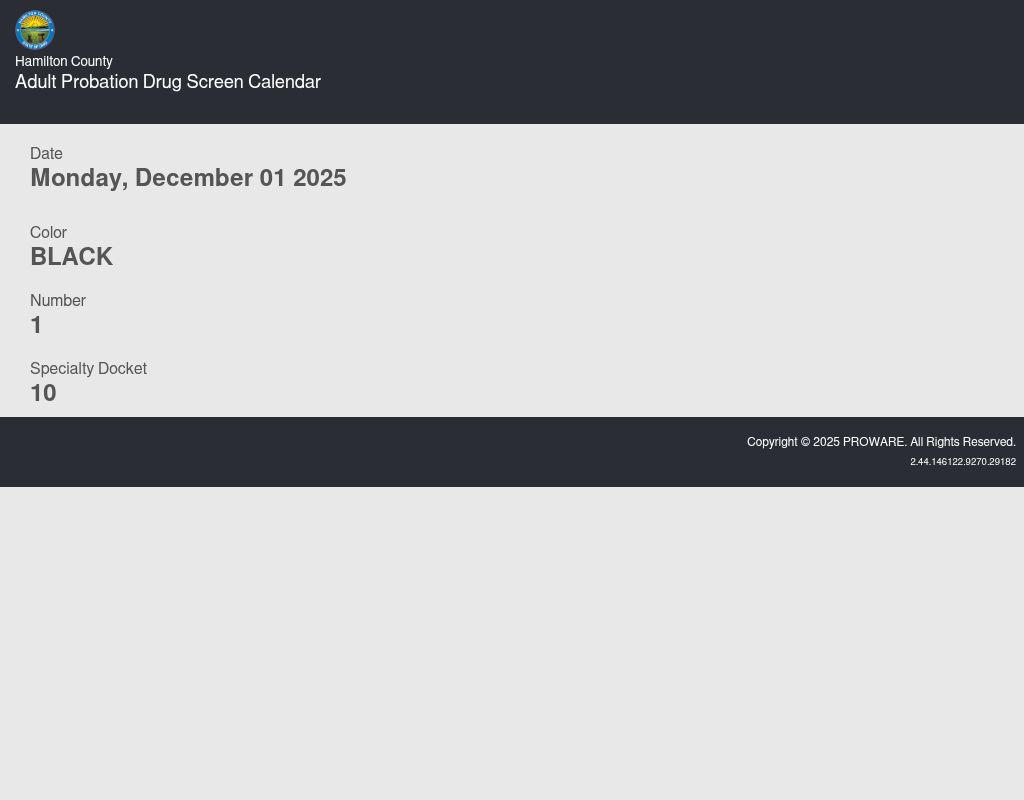1024x800 pixels.
Task: Click the Color field label
Action: (48, 233)
